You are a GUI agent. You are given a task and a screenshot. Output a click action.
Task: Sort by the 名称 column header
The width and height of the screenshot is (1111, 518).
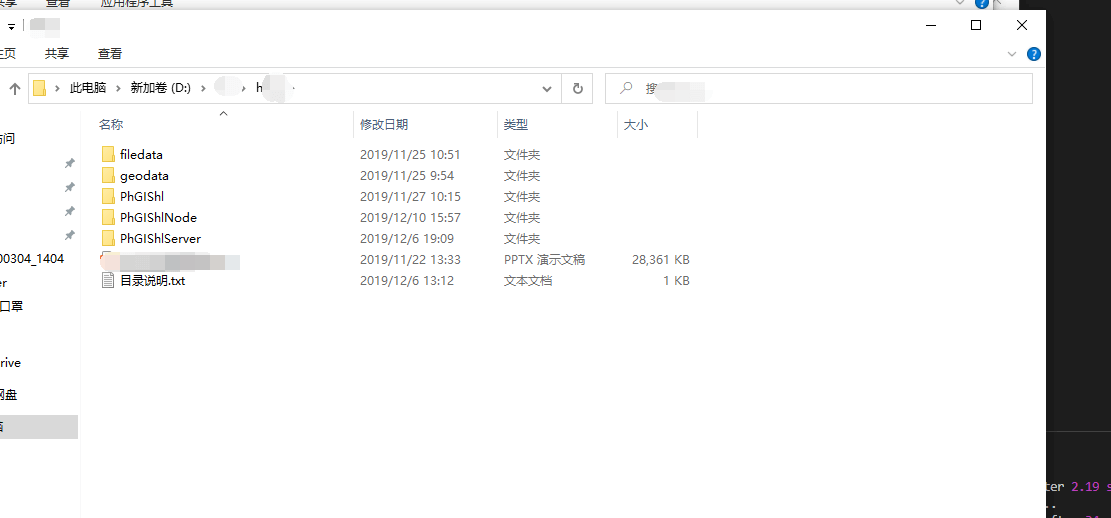[x=111, y=125]
